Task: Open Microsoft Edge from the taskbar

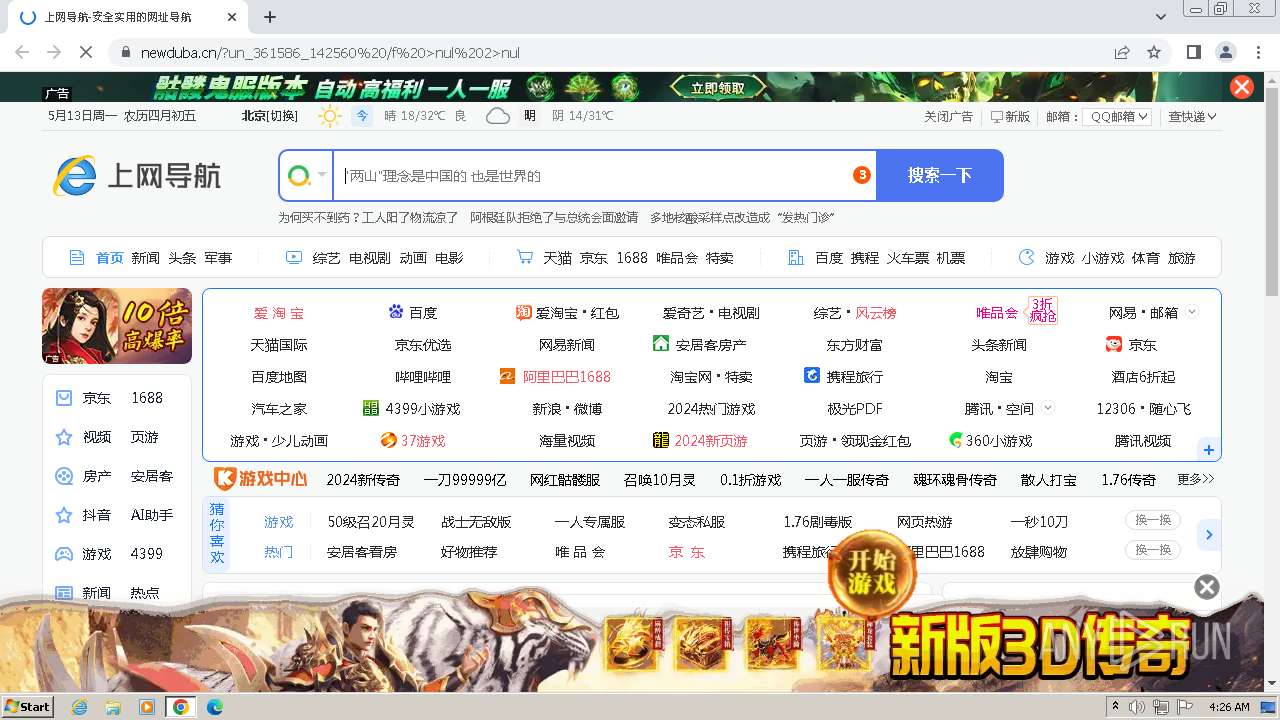Action: (x=215, y=707)
